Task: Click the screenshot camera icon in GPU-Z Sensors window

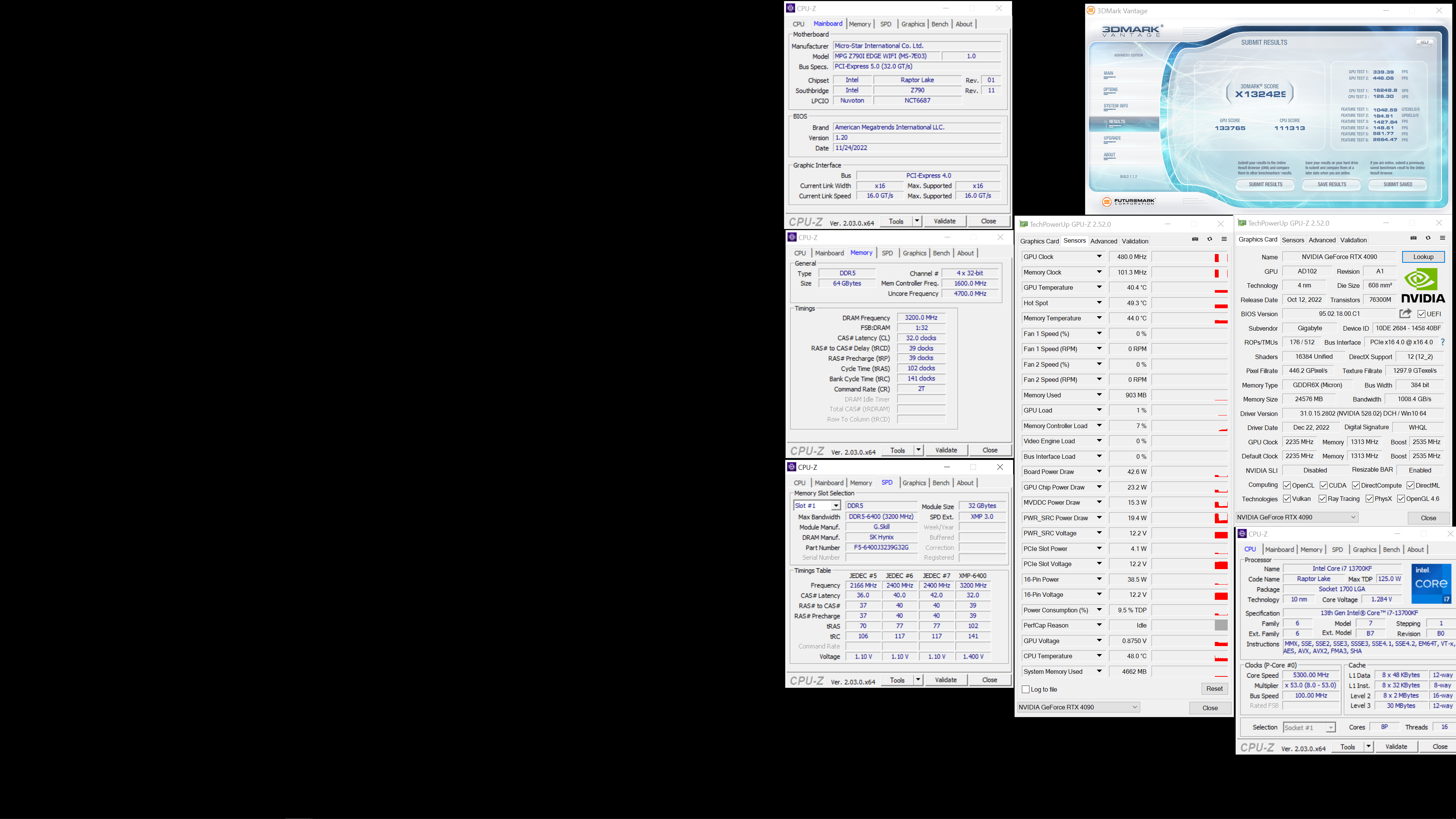Action: 1195,239
